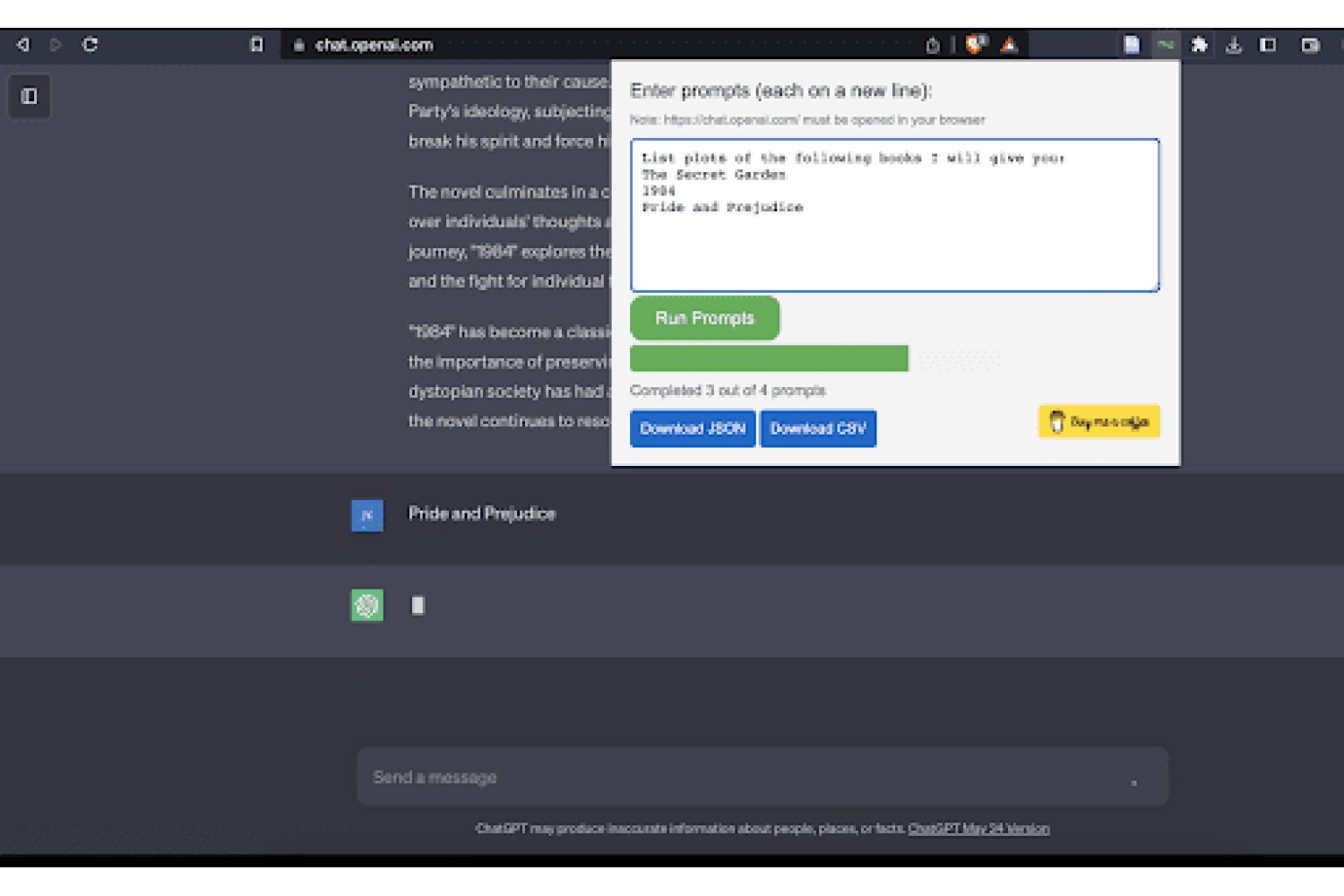
Task: Click the user avatar beside Pride and Prejudice
Action: tap(367, 515)
